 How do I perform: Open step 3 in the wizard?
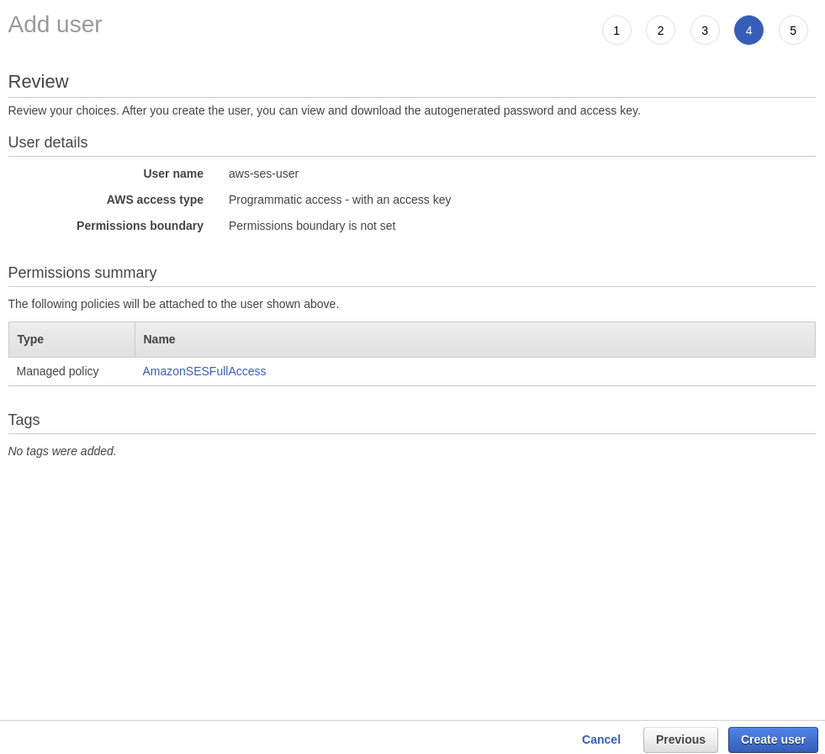(x=704, y=30)
